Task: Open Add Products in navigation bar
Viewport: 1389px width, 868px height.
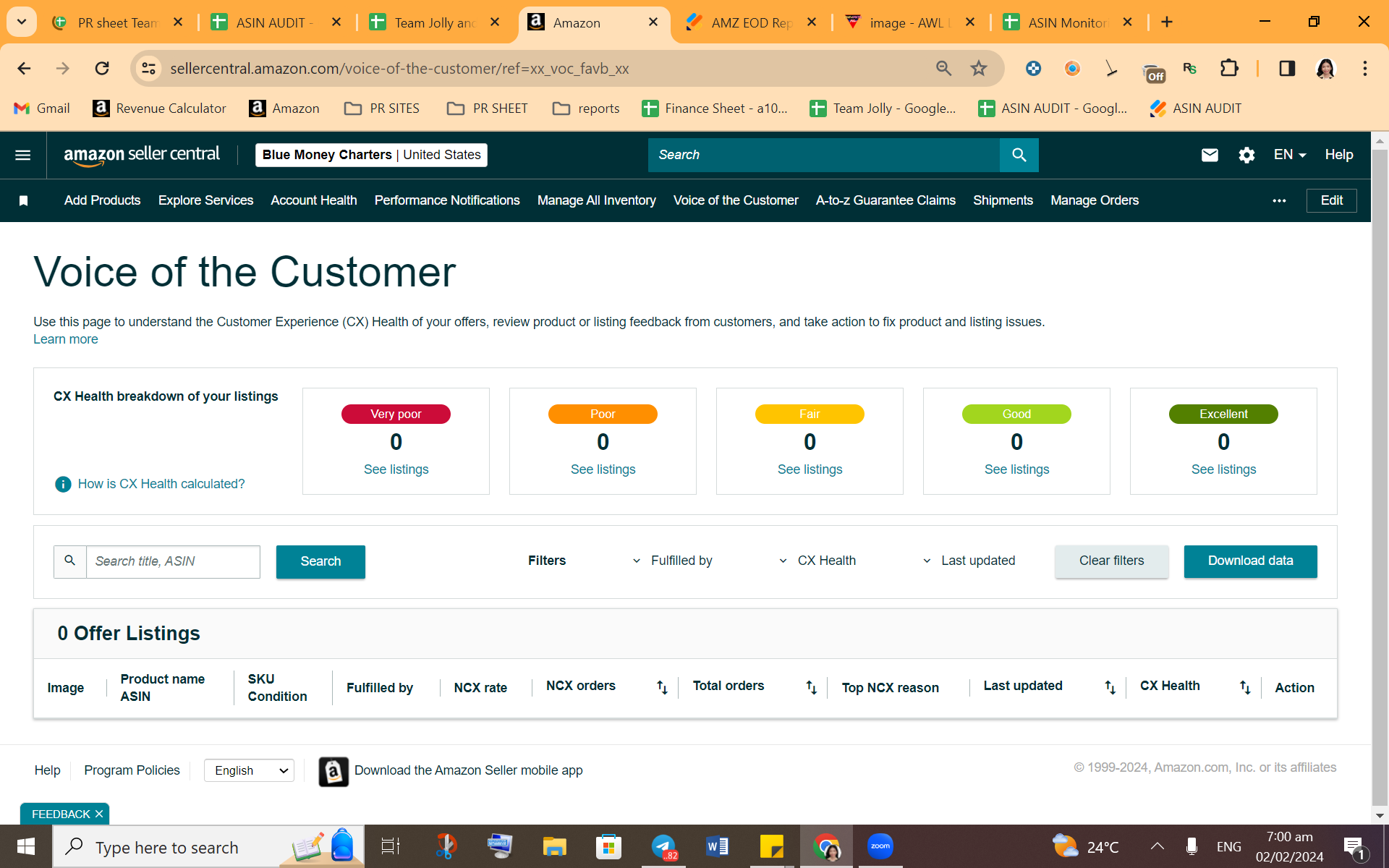Action: (102, 200)
